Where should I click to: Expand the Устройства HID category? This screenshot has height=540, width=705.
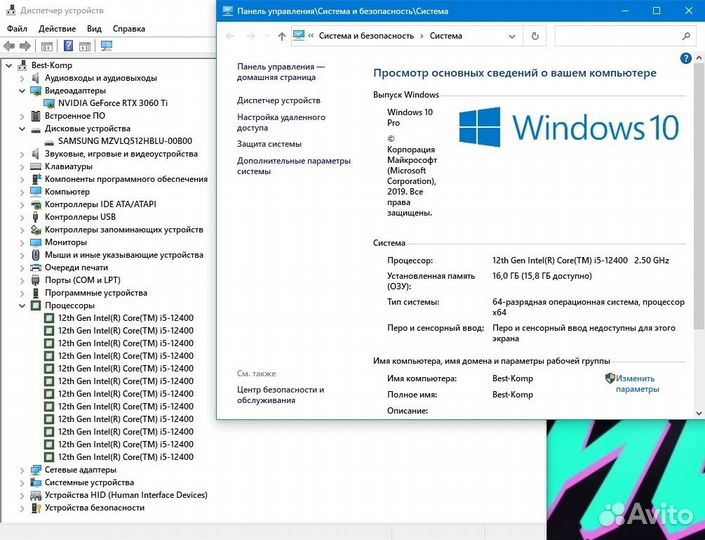22,495
